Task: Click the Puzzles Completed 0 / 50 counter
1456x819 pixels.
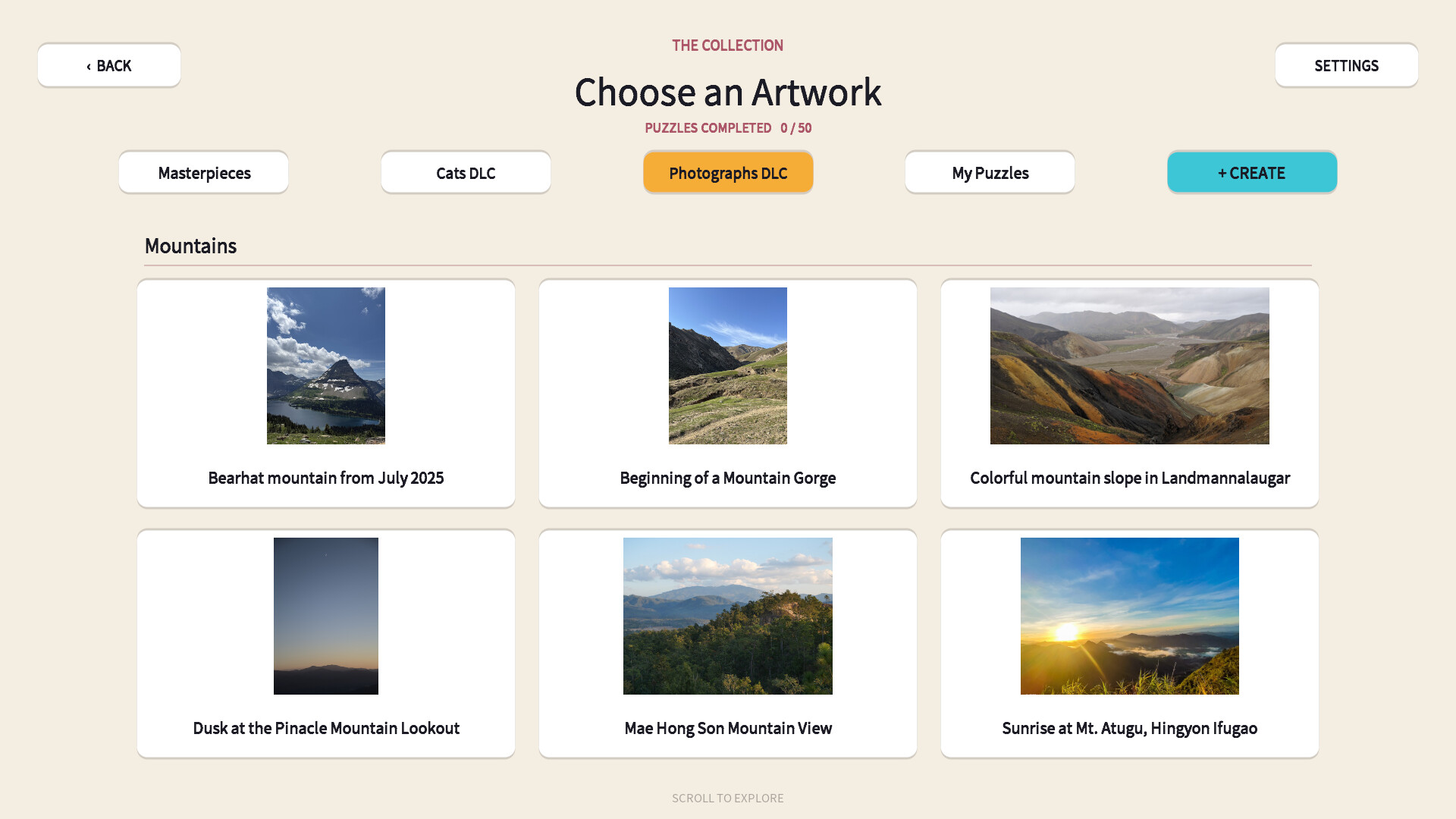Action: 728,128
